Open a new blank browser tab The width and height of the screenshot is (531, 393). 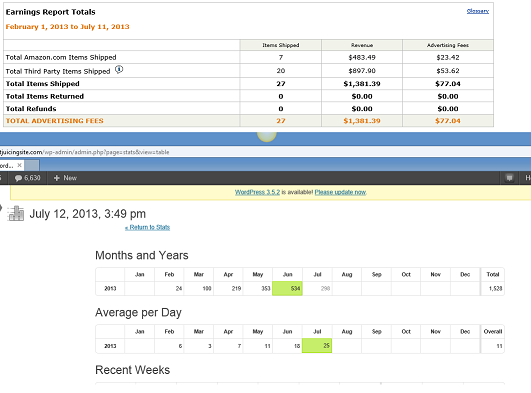tap(32, 165)
